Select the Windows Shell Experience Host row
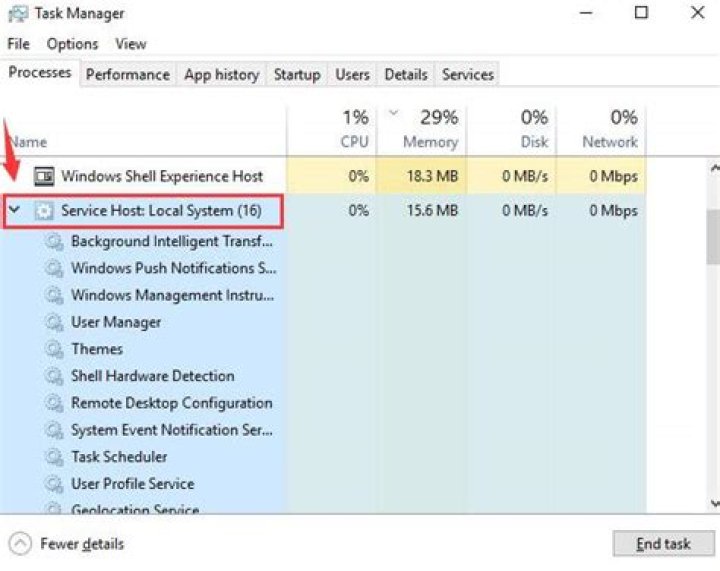Viewport: 720px width, 571px height. [323, 176]
